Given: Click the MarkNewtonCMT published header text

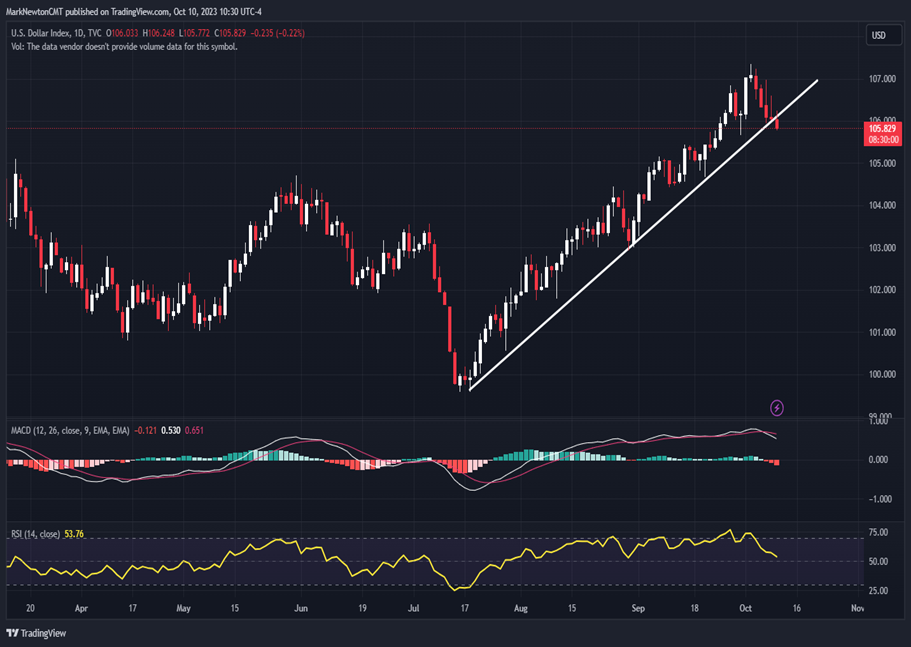Looking at the screenshot, I should point(134,12).
